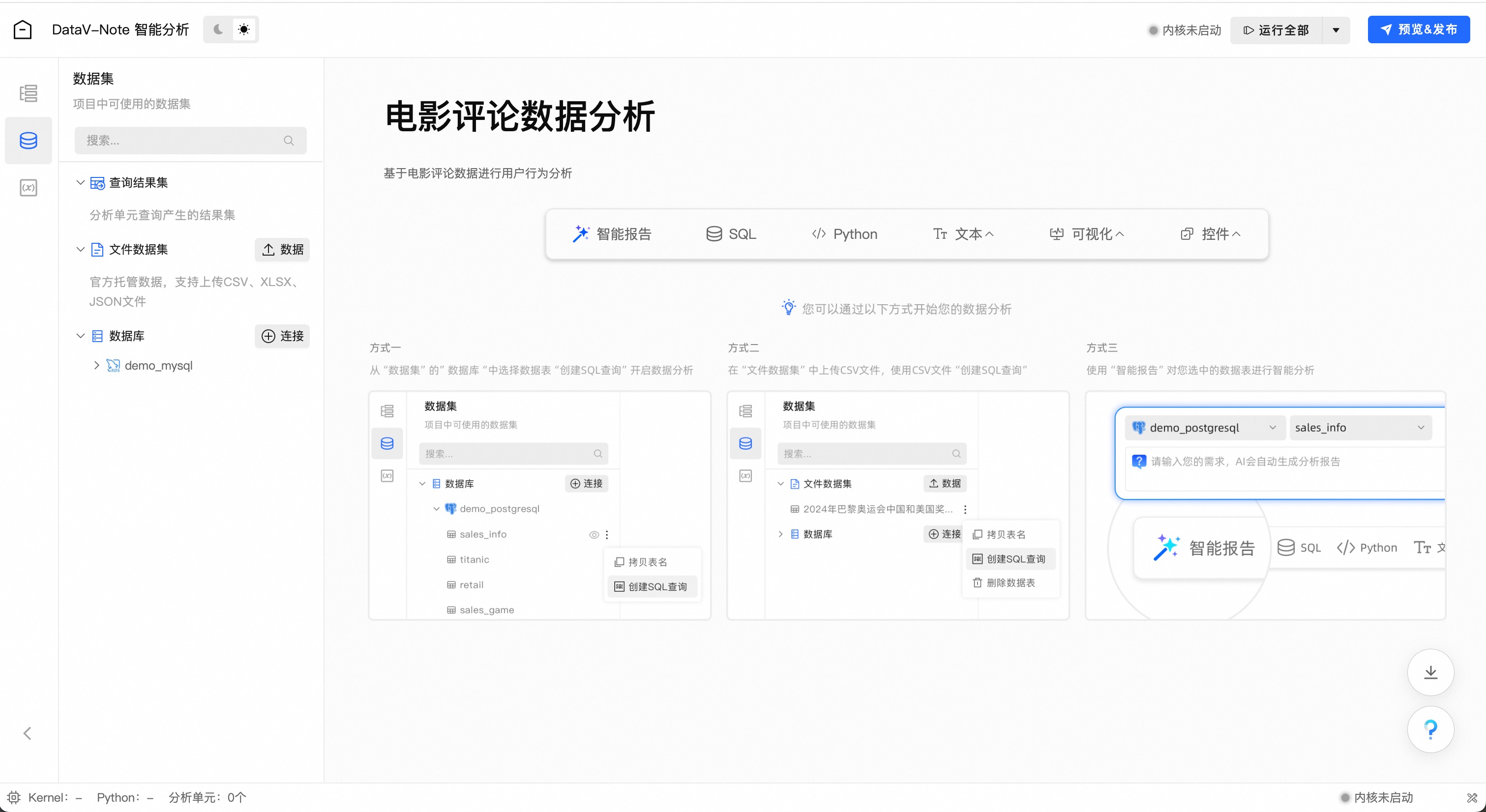Click 连接 button to add database
The height and width of the screenshot is (812, 1486).
pyautogui.click(x=282, y=336)
